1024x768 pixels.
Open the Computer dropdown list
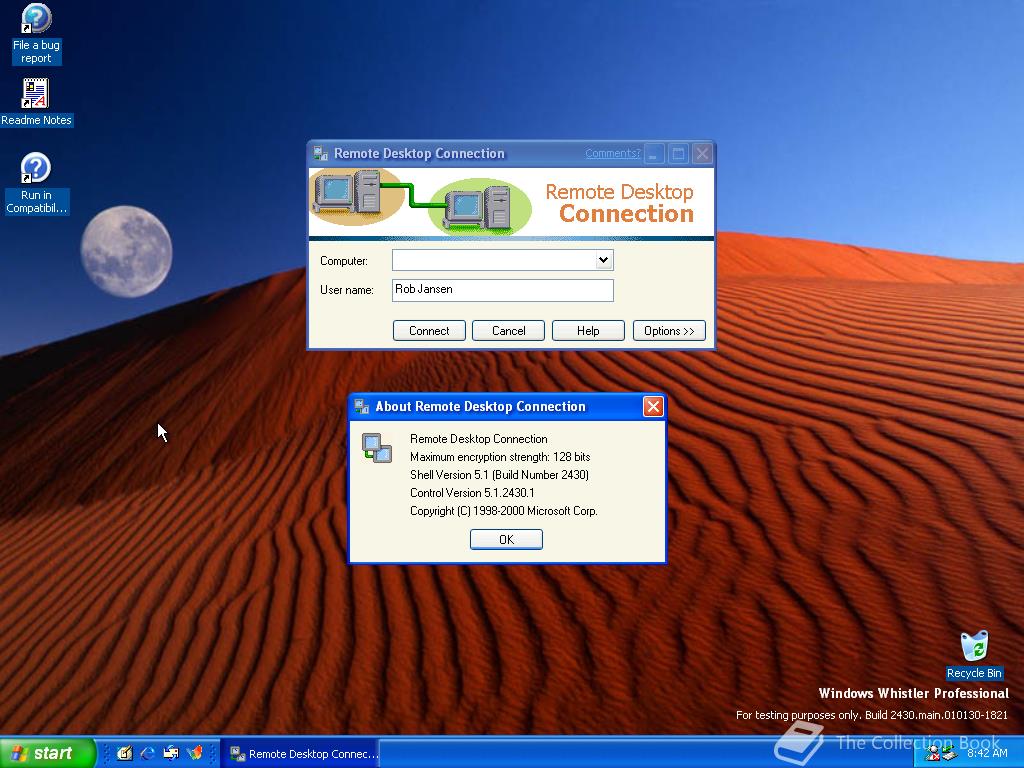[603, 260]
